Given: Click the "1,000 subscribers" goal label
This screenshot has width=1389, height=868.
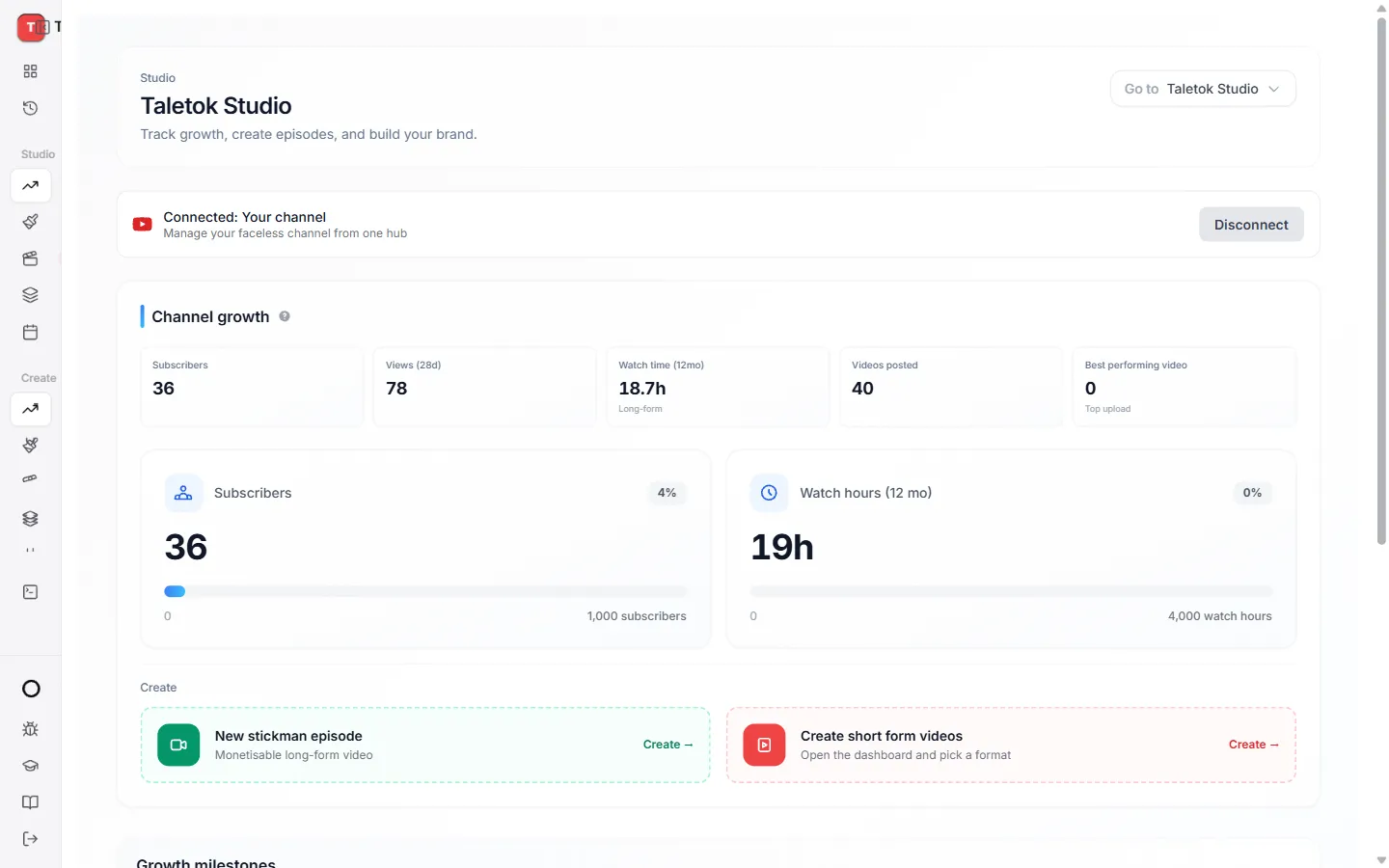Looking at the screenshot, I should (637, 616).
